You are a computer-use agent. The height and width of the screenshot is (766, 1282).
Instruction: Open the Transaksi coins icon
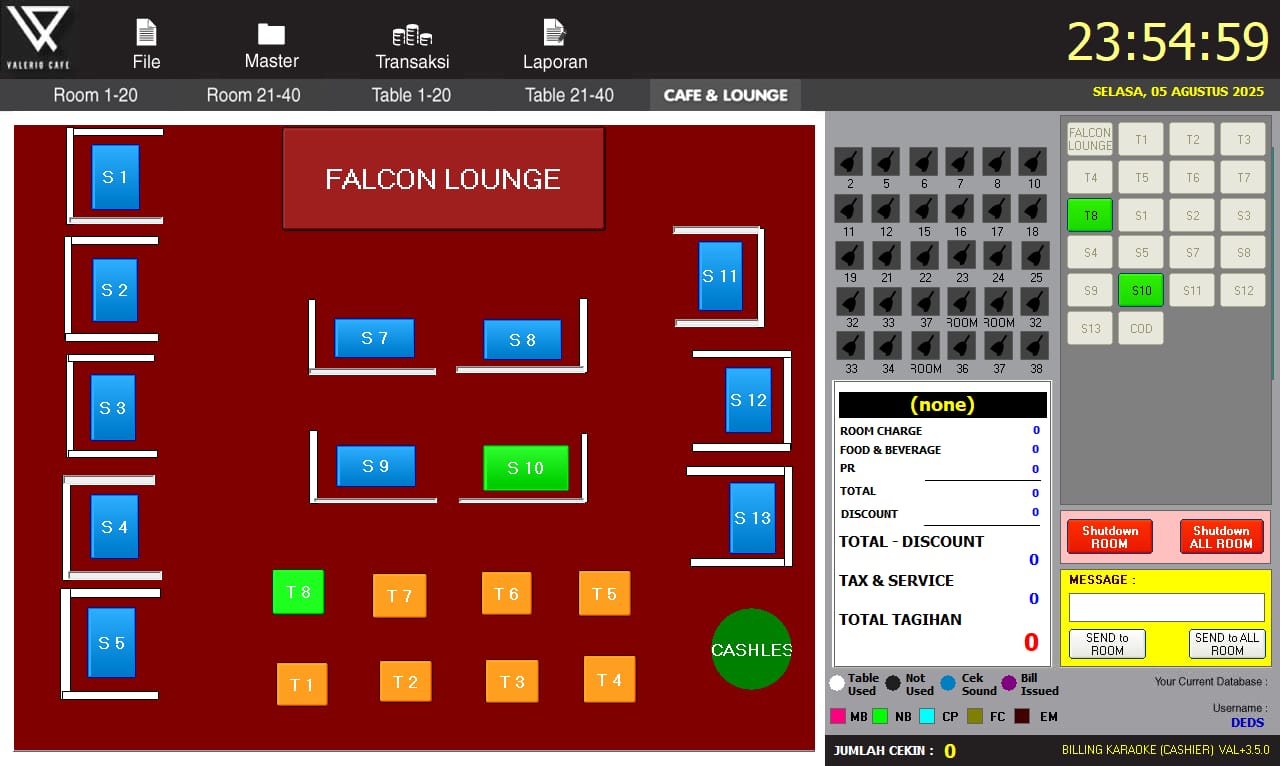pos(411,36)
